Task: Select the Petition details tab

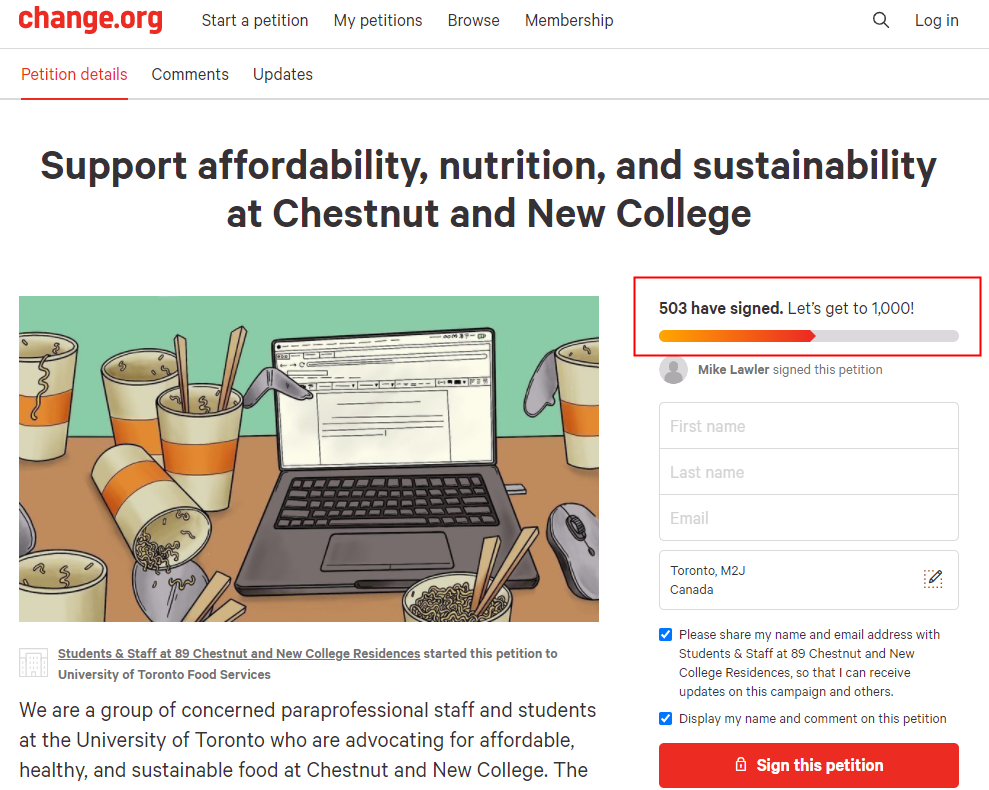Action: [74, 74]
